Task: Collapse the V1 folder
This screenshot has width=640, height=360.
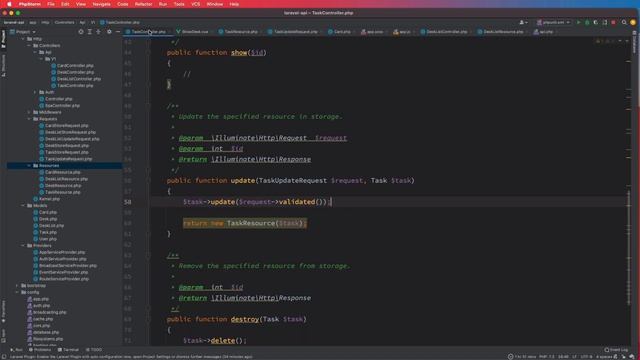Action: pyautogui.click(x=41, y=59)
